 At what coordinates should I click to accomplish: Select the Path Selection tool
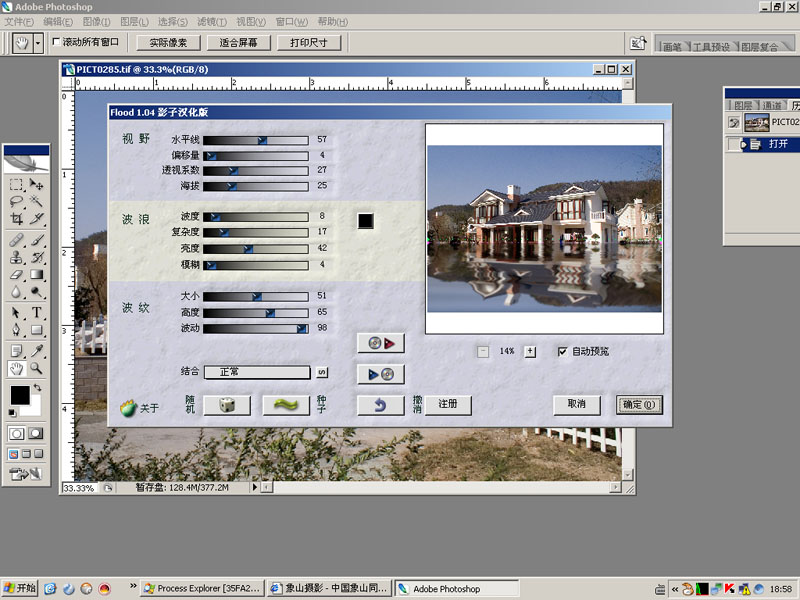16,312
